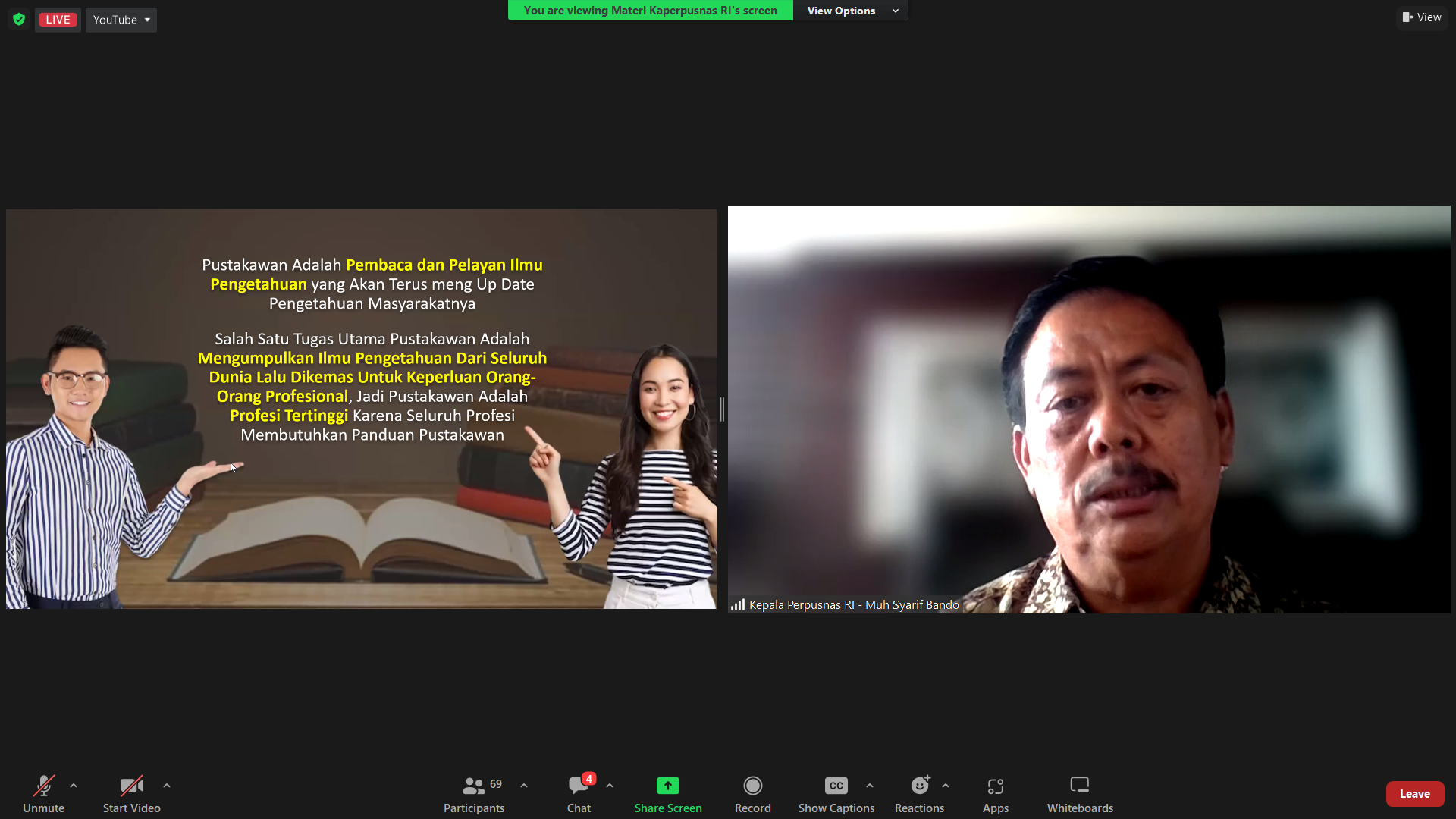The width and height of the screenshot is (1456, 819).
Task: Open the Chat panel with 4 unread
Action: [x=579, y=786]
